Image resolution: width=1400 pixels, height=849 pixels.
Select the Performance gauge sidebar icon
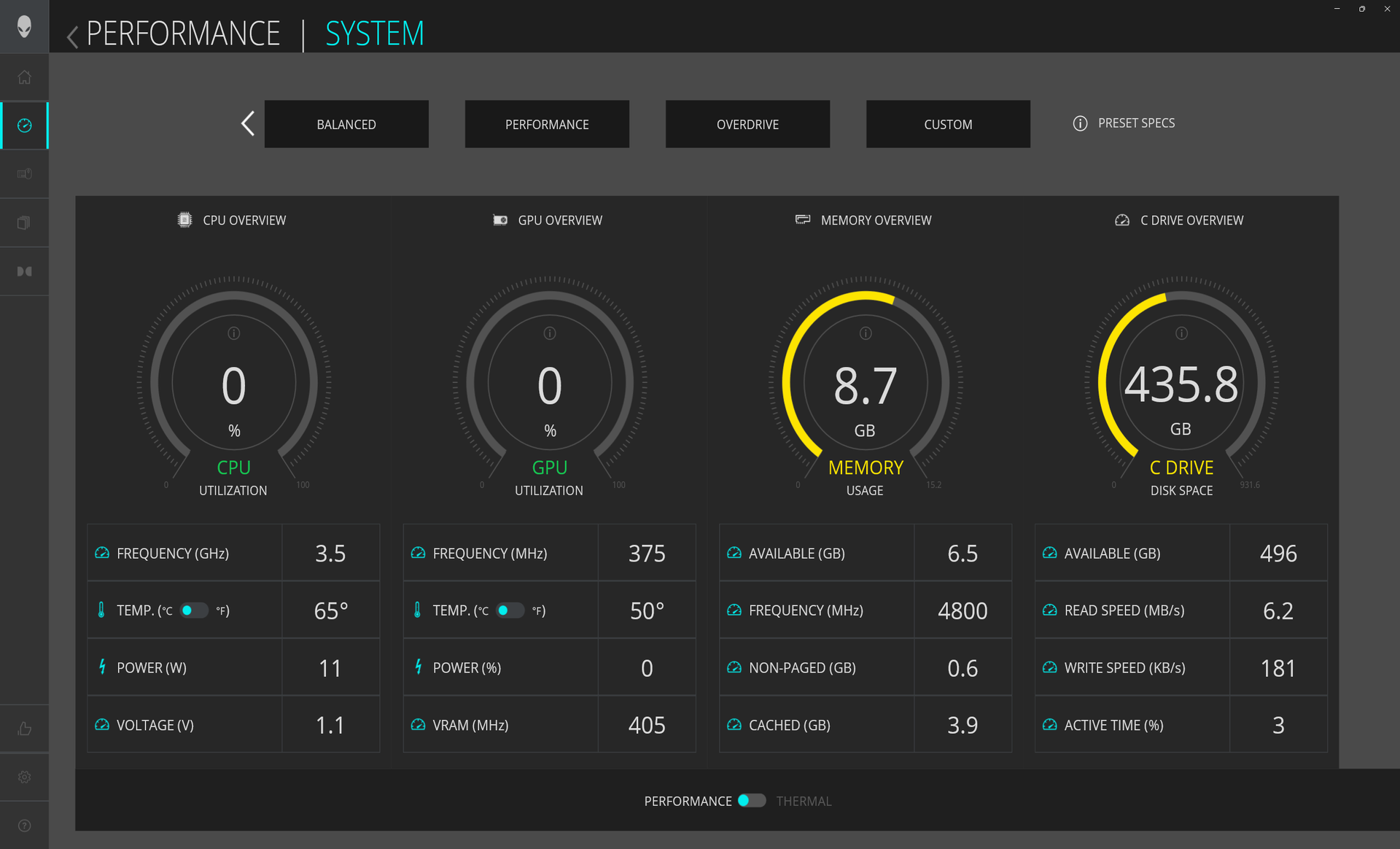[24, 125]
